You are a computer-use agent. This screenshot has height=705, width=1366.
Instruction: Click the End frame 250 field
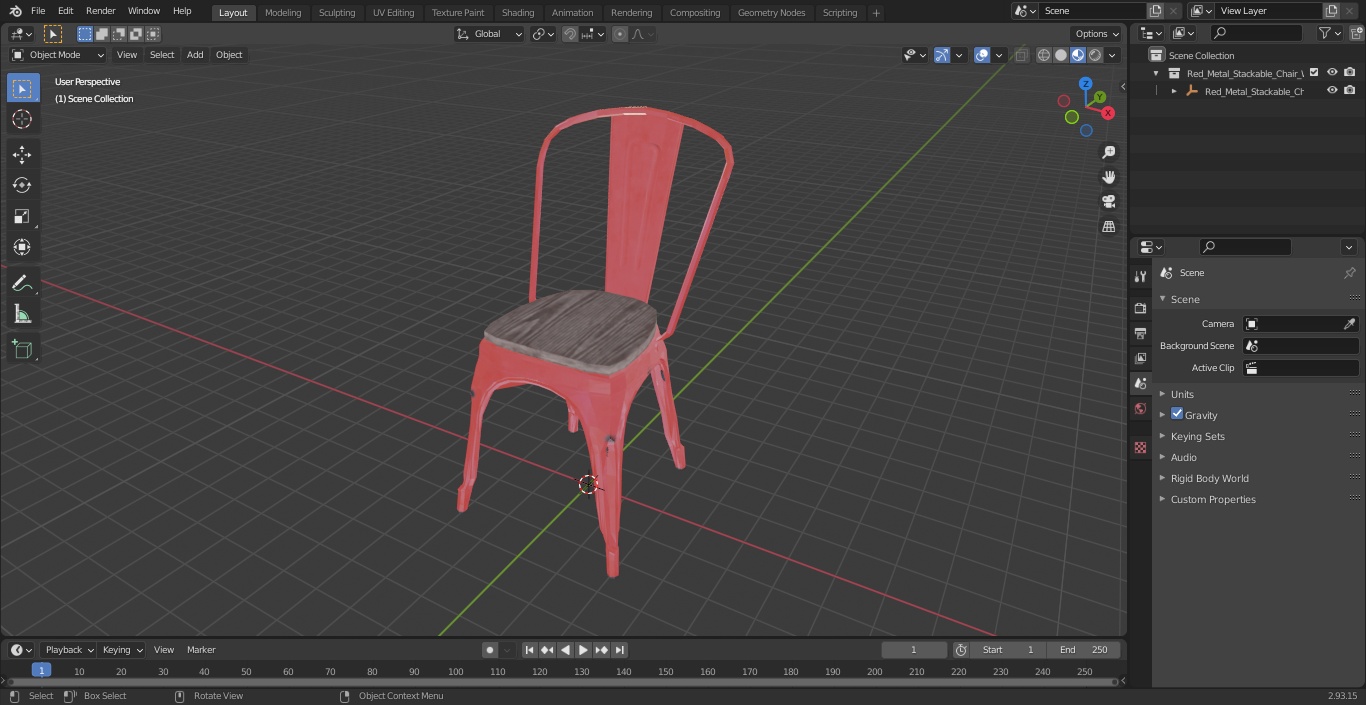coord(1085,650)
